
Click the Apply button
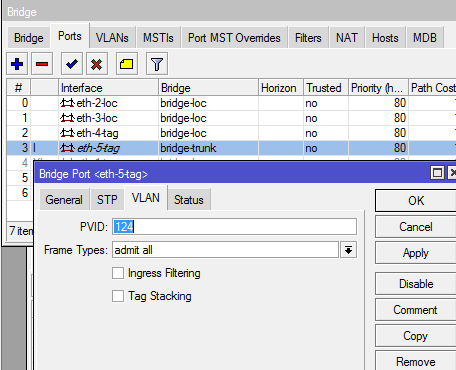click(416, 253)
